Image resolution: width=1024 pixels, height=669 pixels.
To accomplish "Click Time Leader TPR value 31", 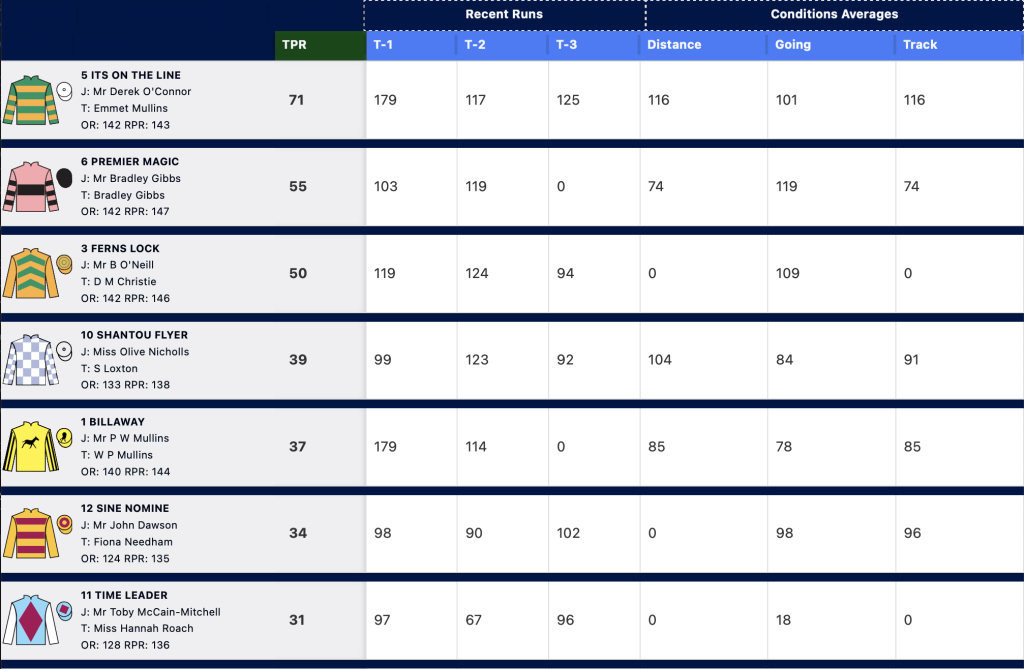I will click(x=297, y=620).
